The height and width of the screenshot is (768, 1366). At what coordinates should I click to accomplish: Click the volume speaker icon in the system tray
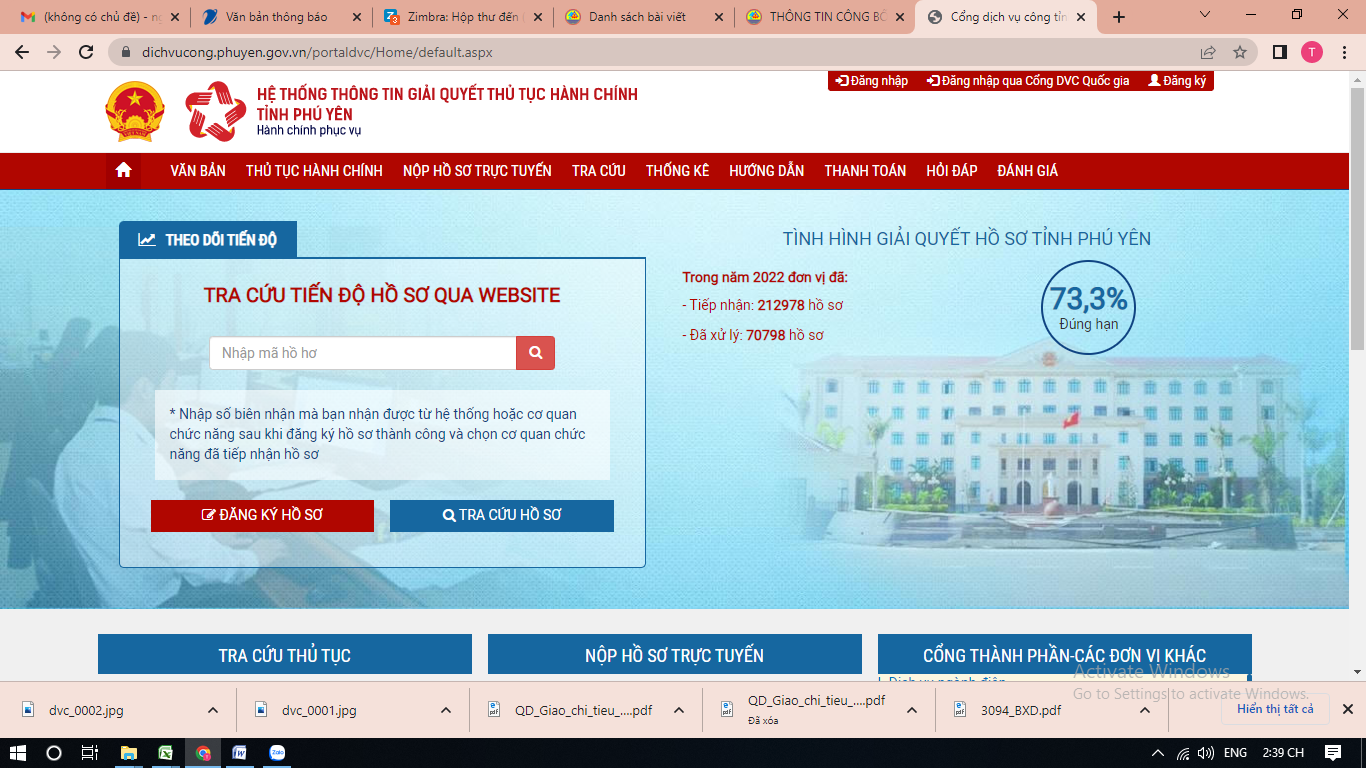[x=1206, y=753]
